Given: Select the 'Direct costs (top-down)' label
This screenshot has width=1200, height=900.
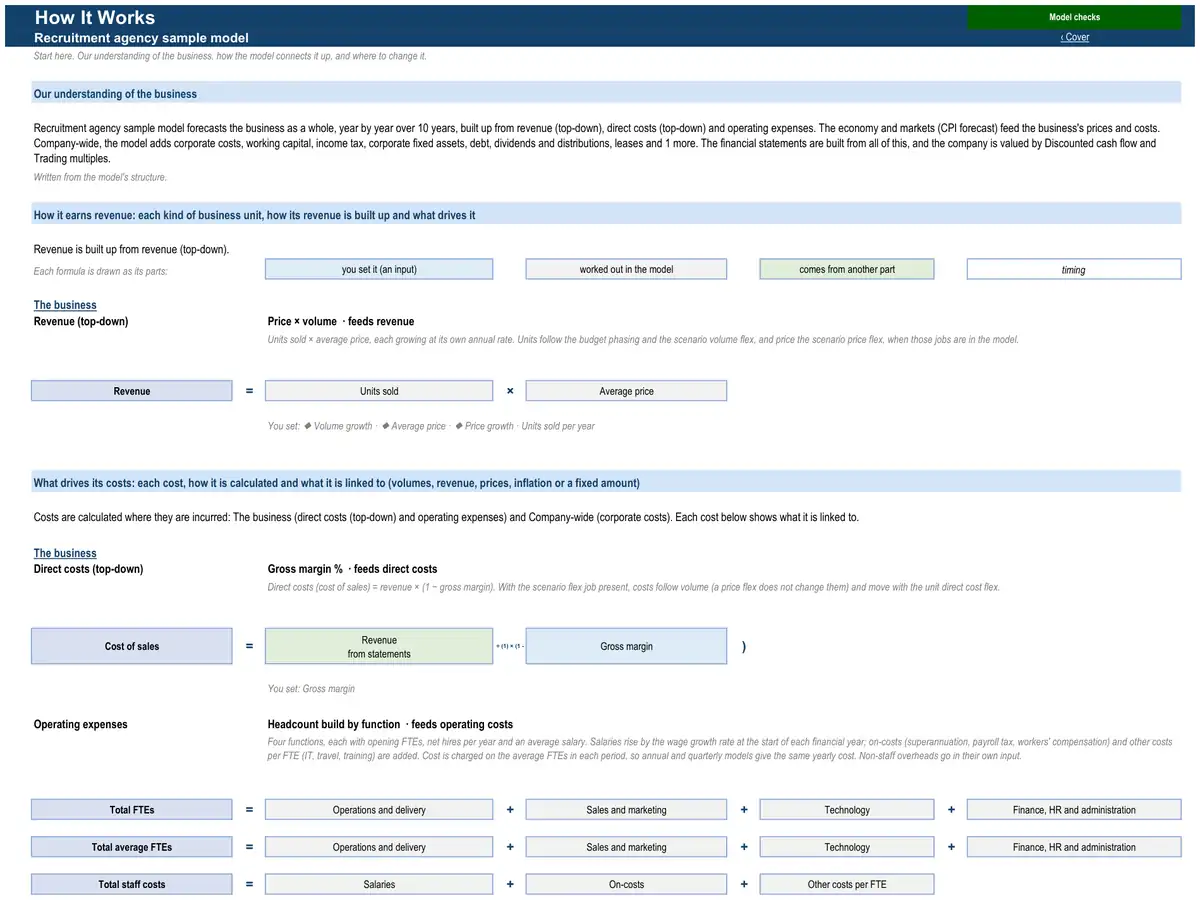Looking at the screenshot, I should click(x=88, y=569).
